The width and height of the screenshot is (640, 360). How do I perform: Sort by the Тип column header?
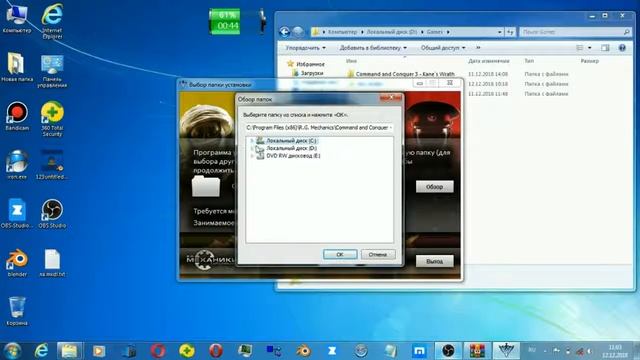[529, 61]
